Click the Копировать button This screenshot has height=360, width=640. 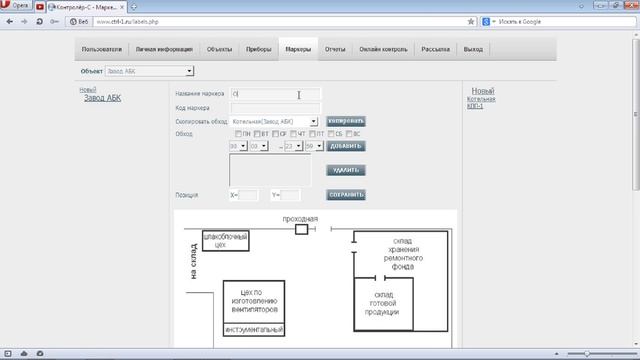click(346, 121)
